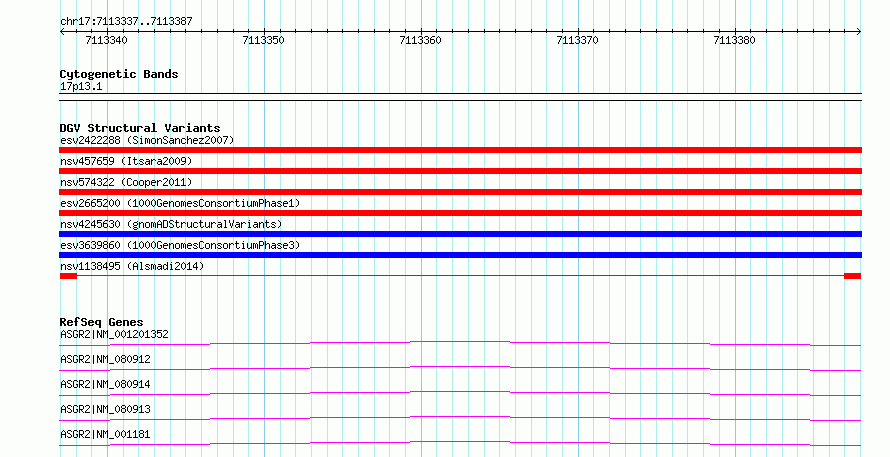The height and width of the screenshot is (457, 890).
Task: Open variant esv2422288 (SimonSanchez2007) label
Action: [x=147, y=140]
